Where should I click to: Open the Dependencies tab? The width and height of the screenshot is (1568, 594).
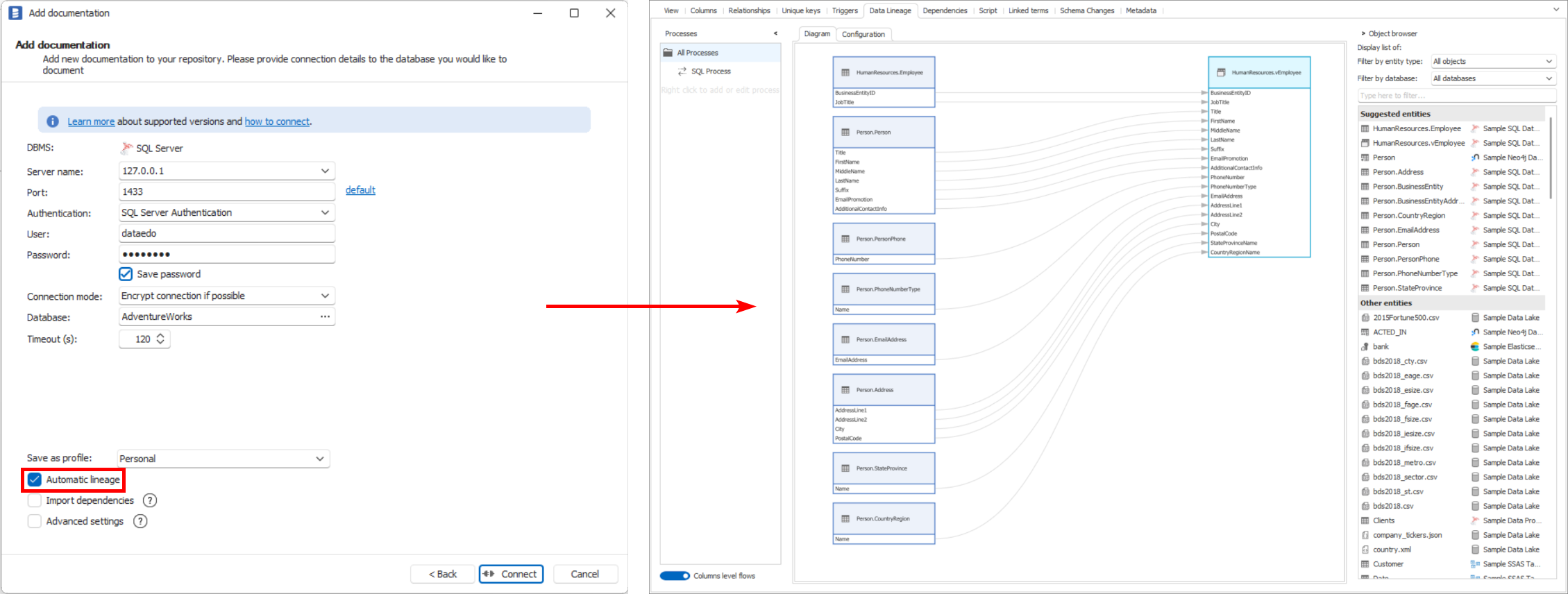(945, 10)
